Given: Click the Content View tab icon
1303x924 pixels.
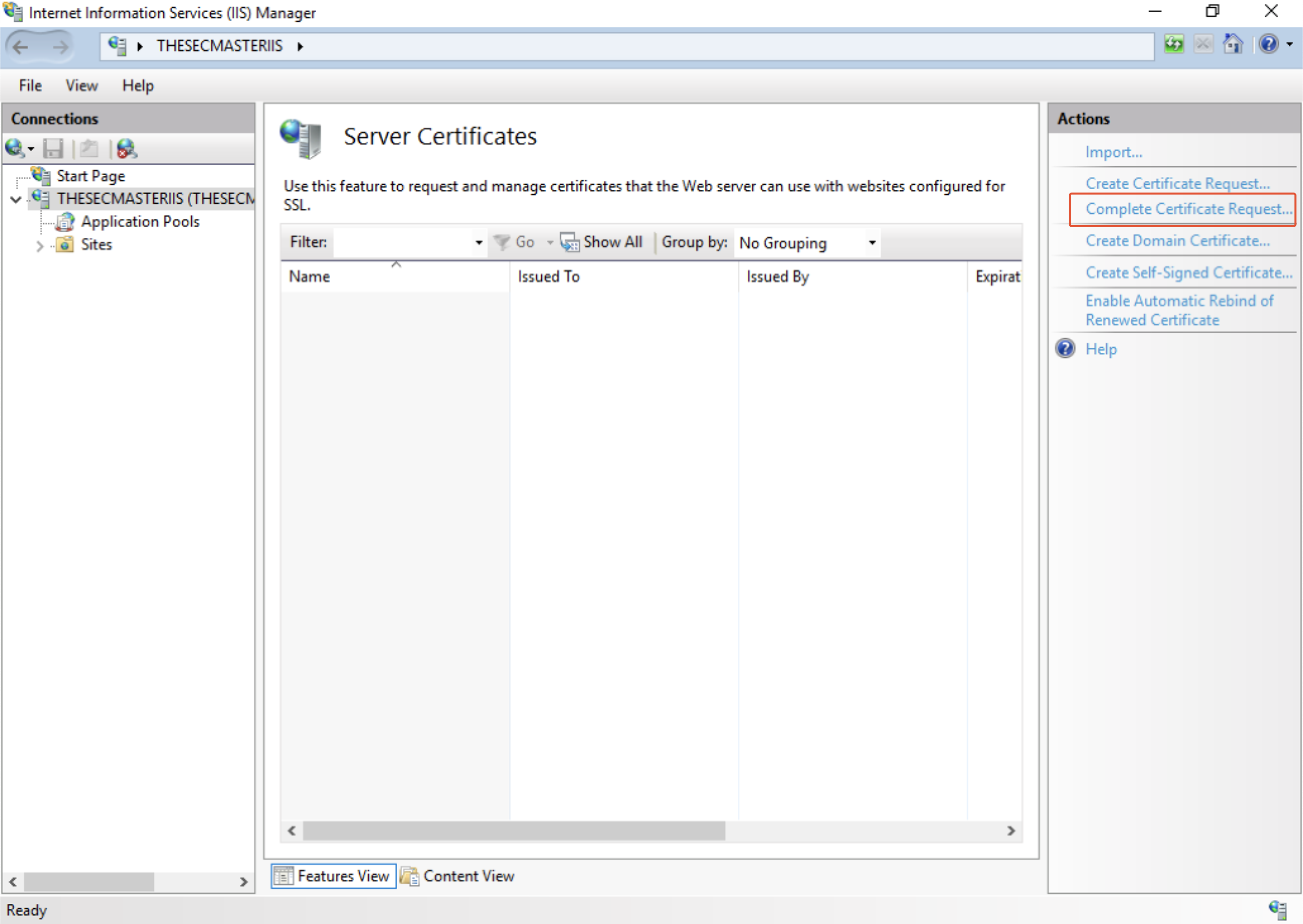Looking at the screenshot, I should (410, 876).
